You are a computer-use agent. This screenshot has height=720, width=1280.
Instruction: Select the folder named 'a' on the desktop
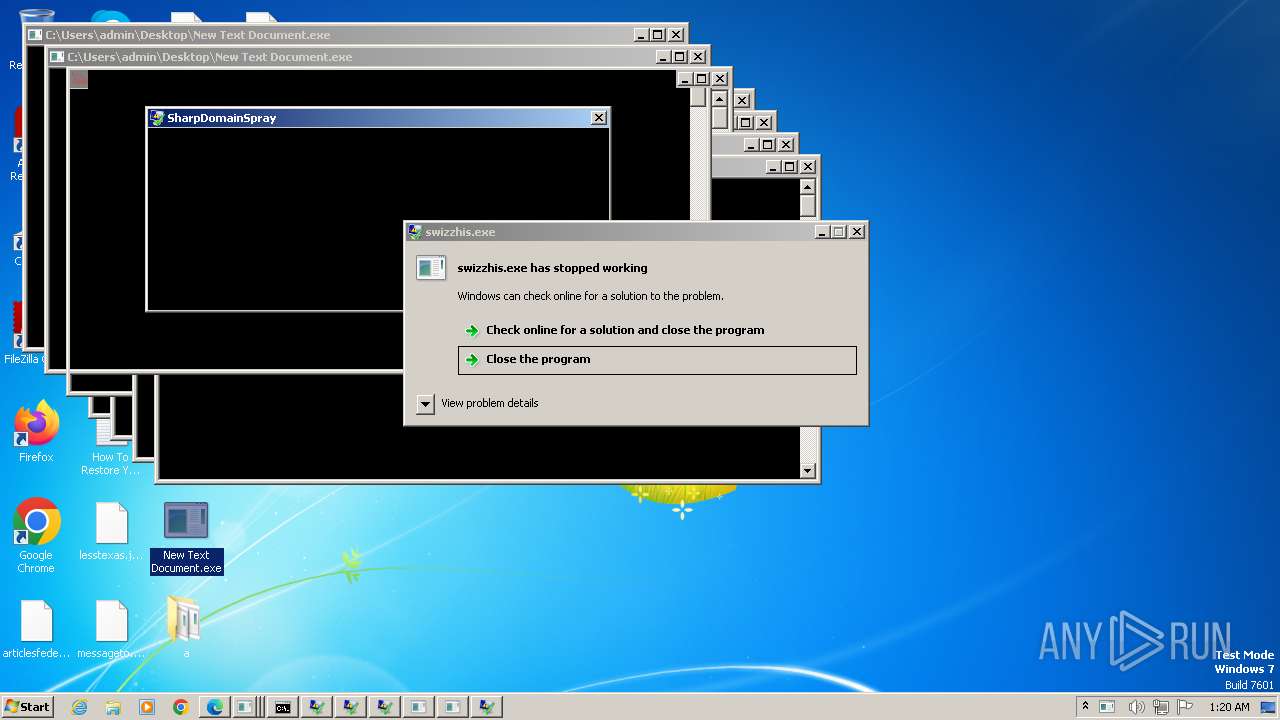186,627
